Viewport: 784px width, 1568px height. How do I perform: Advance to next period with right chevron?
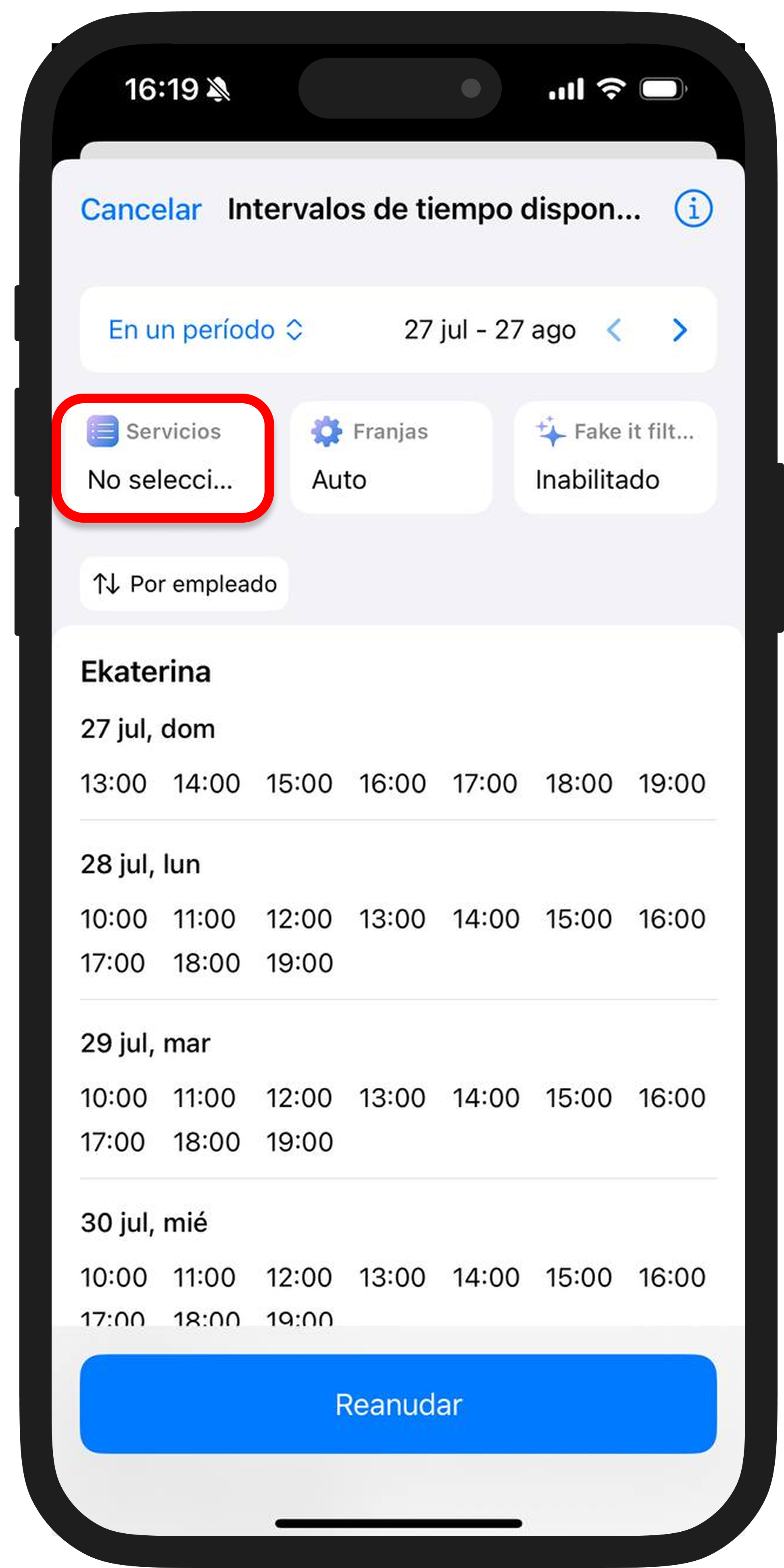(680, 330)
